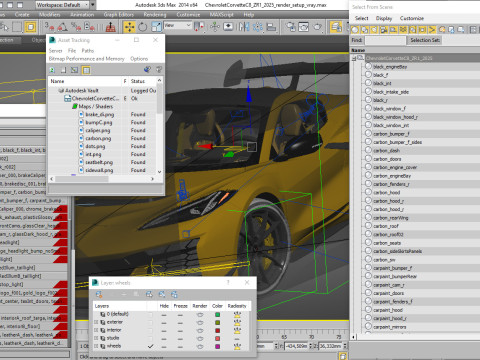Screen dimensions: 480x360
Task: Set interior layer as current layer
Action: 151,330
